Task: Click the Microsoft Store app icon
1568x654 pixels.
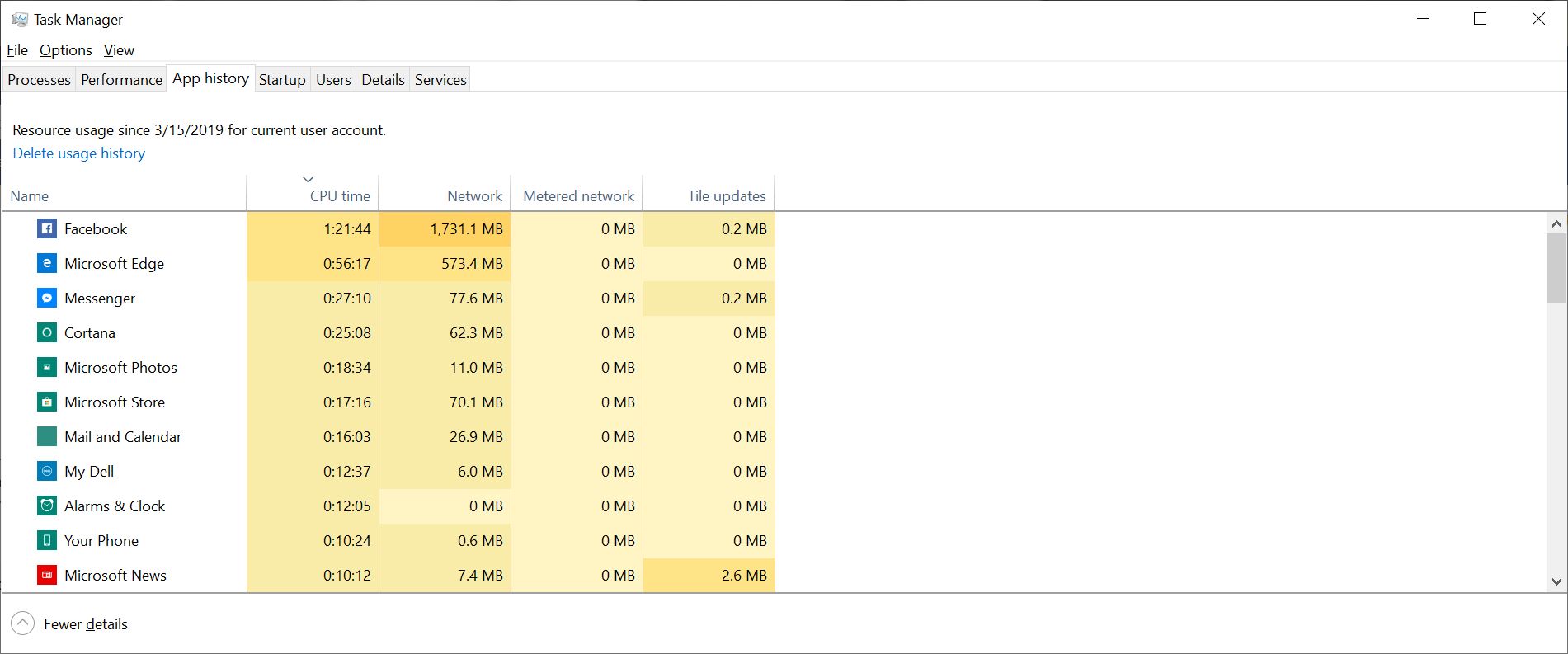Action: coord(47,402)
